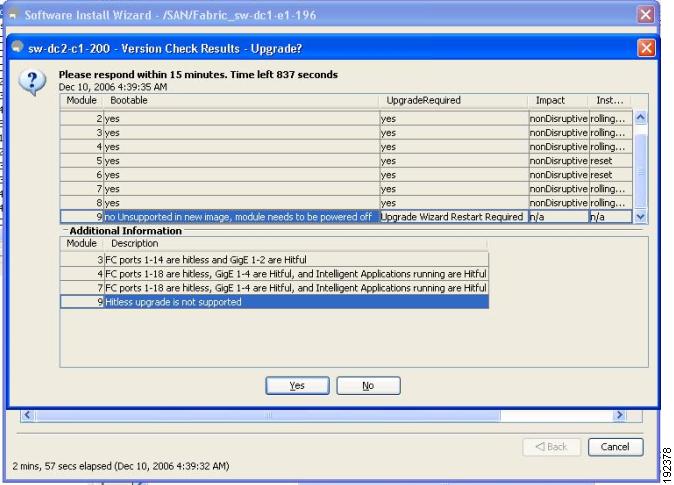Close the Software Install Wizard window
674x485 pixels.
pyautogui.click(x=645, y=15)
